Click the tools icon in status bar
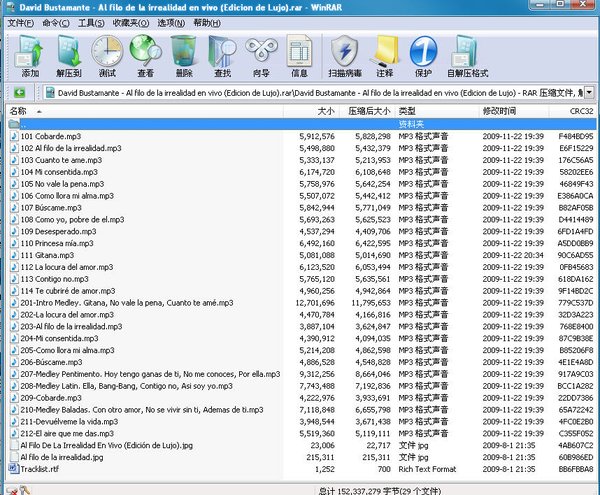 (25, 490)
